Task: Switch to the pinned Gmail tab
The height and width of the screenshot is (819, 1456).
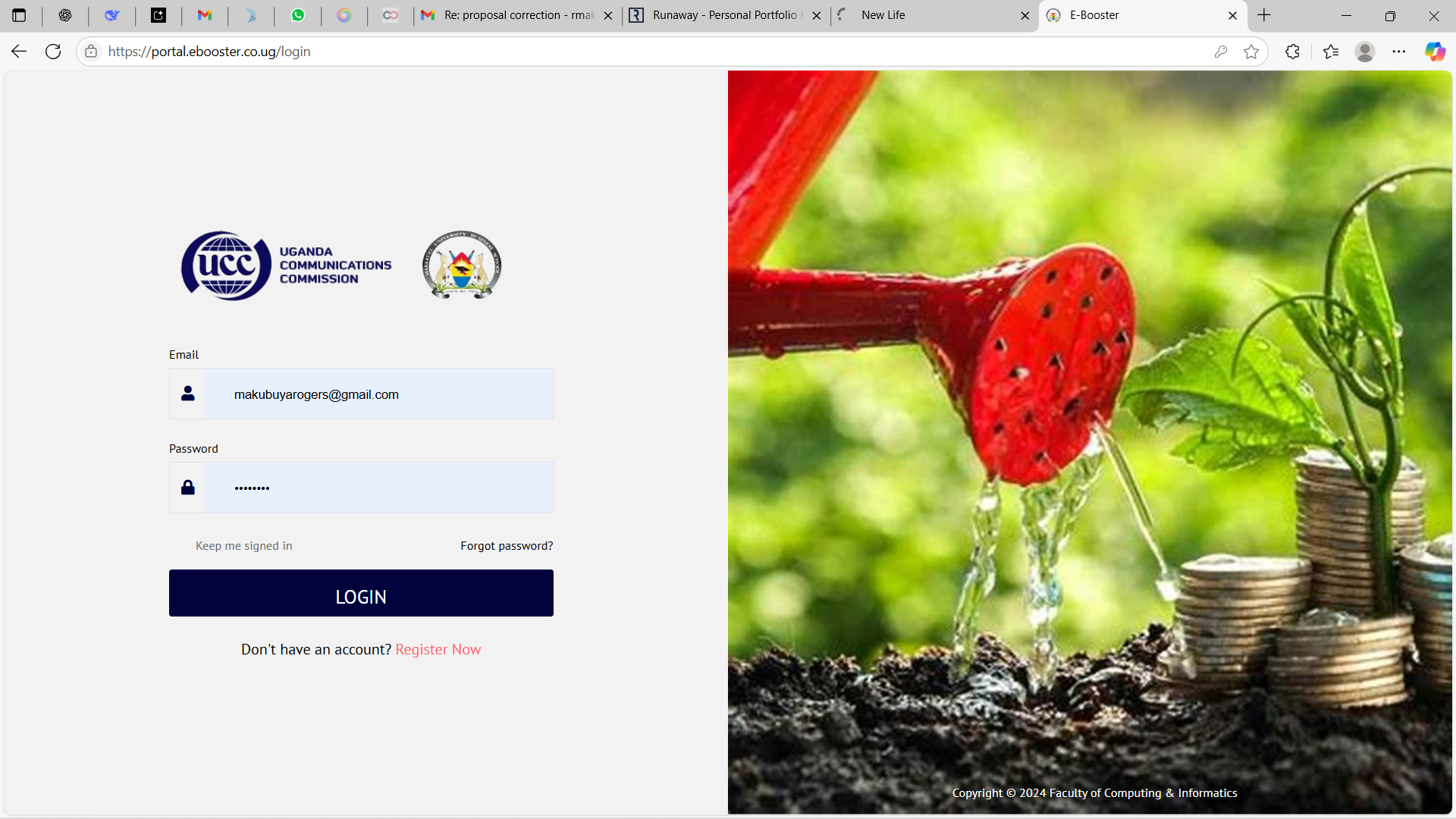Action: [x=205, y=15]
